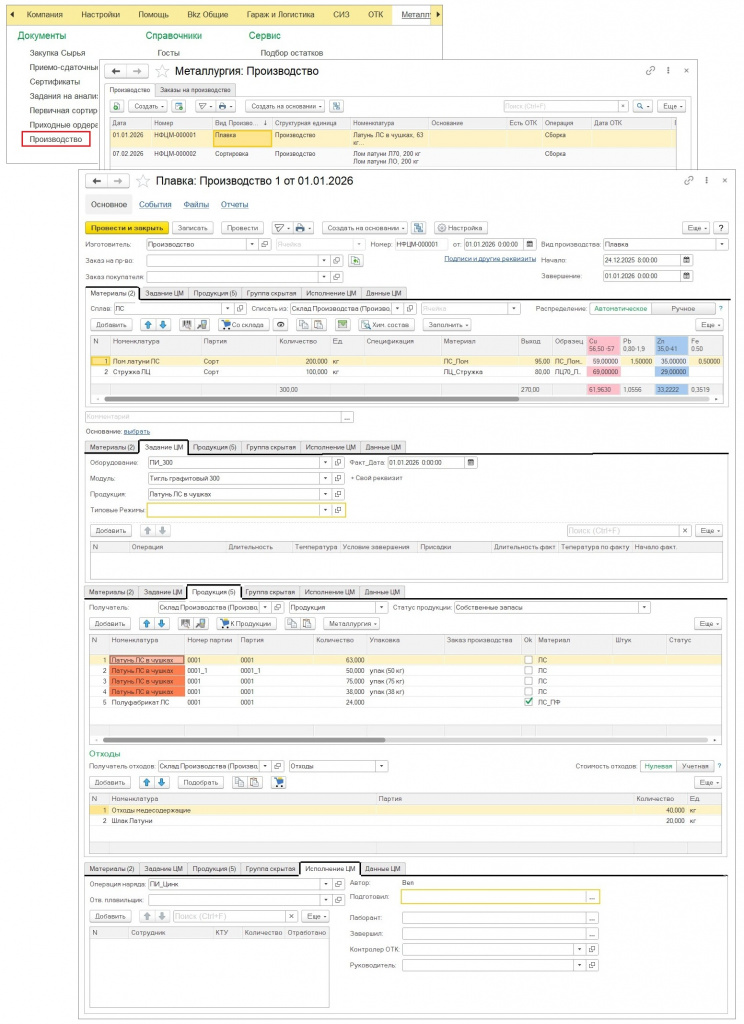
Task: Open calendar icon of Завершение field
Action: tap(687, 276)
